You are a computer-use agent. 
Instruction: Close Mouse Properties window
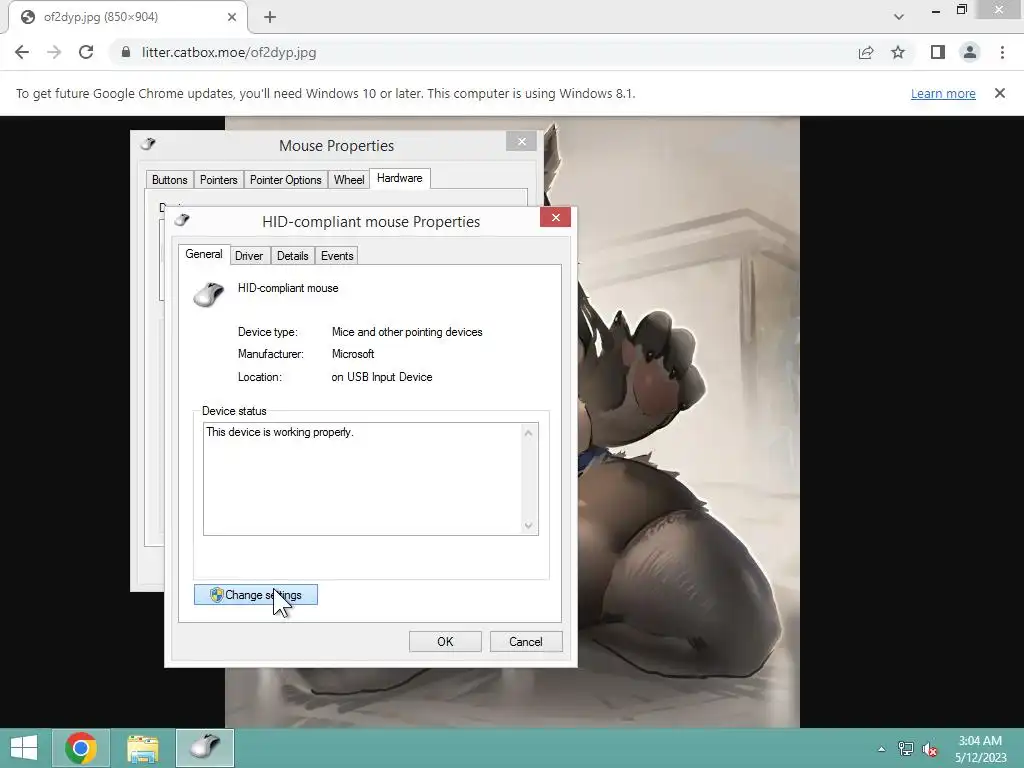click(x=521, y=141)
